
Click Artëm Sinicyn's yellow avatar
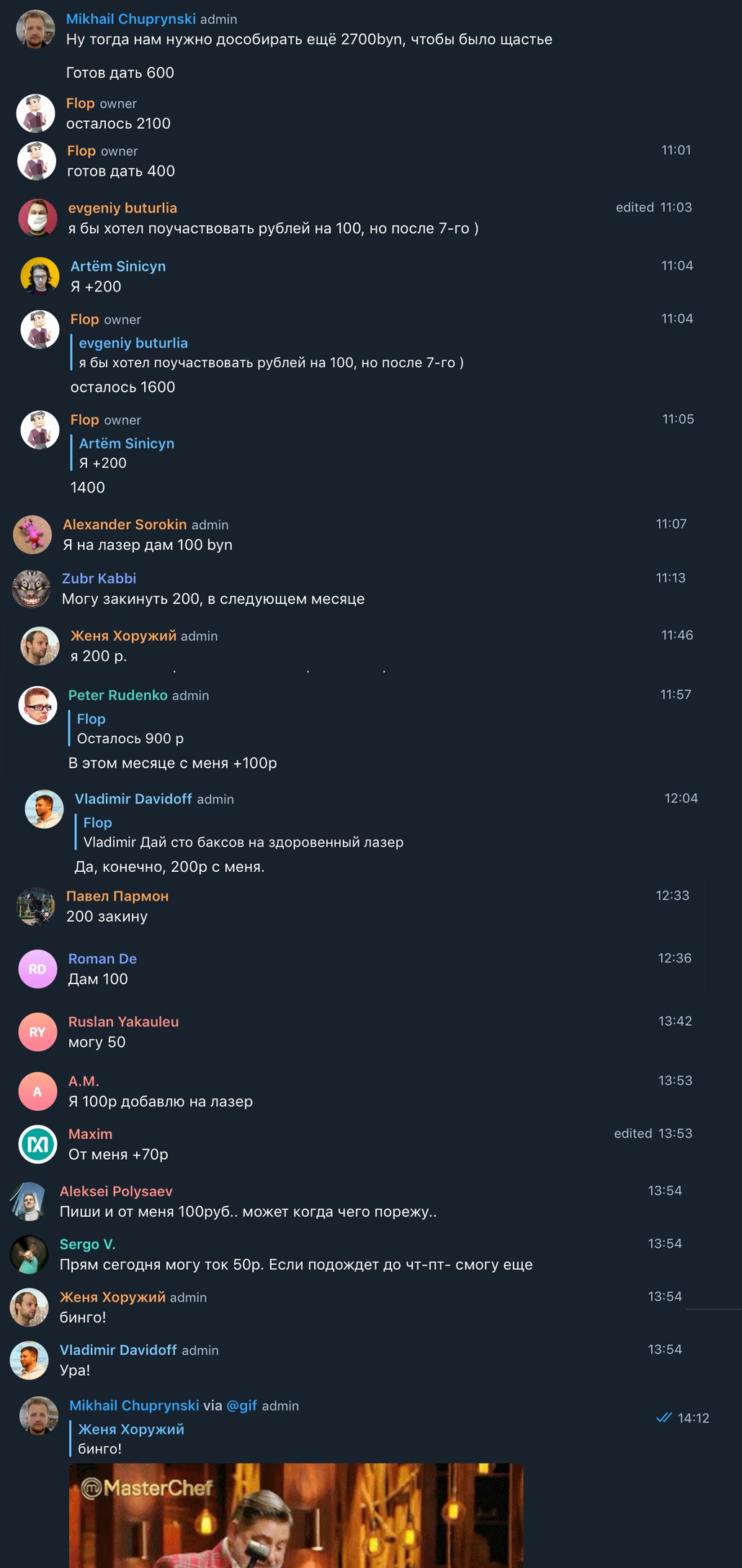40,276
